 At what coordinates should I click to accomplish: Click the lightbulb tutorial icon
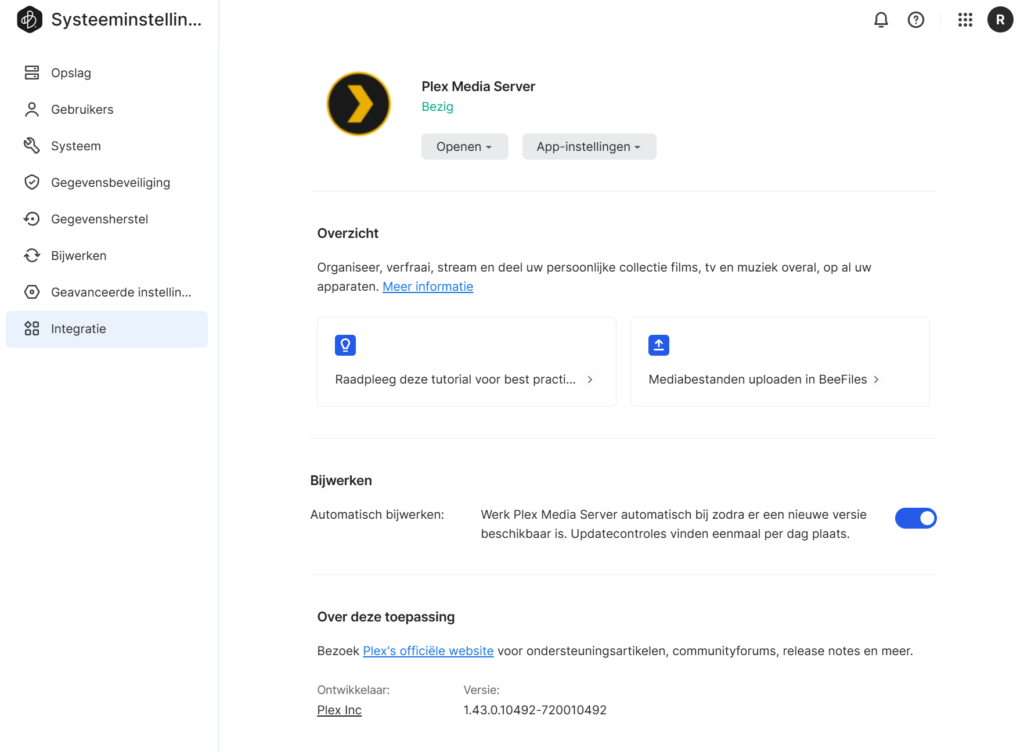click(345, 345)
